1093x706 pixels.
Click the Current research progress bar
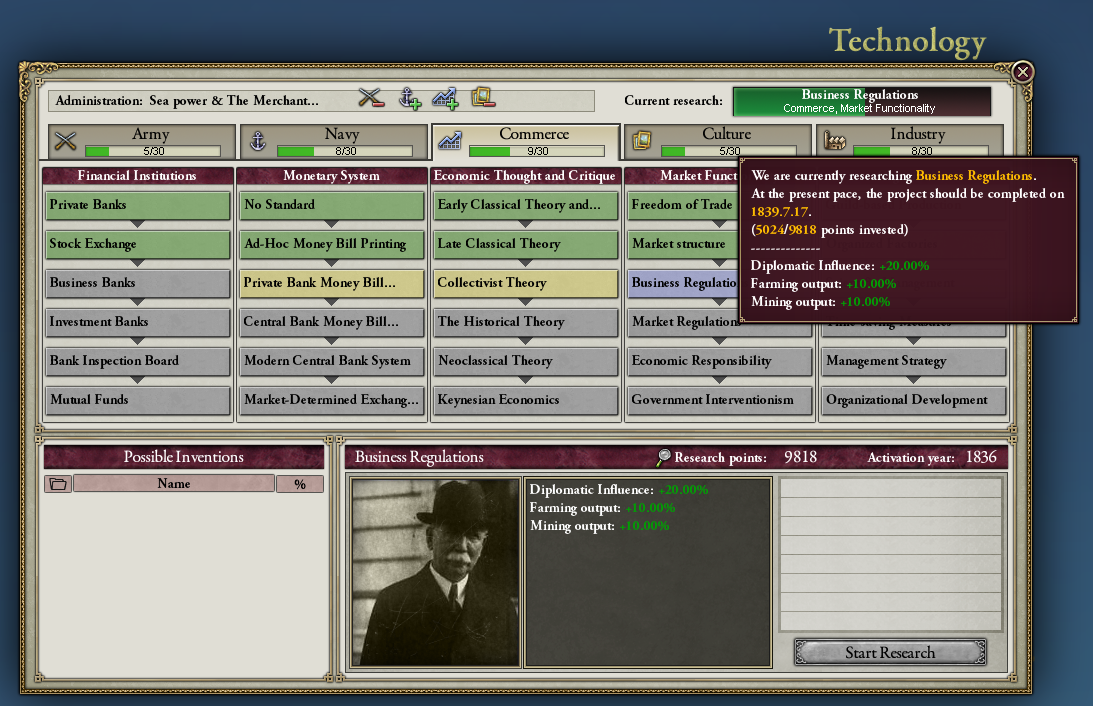point(862,101)
